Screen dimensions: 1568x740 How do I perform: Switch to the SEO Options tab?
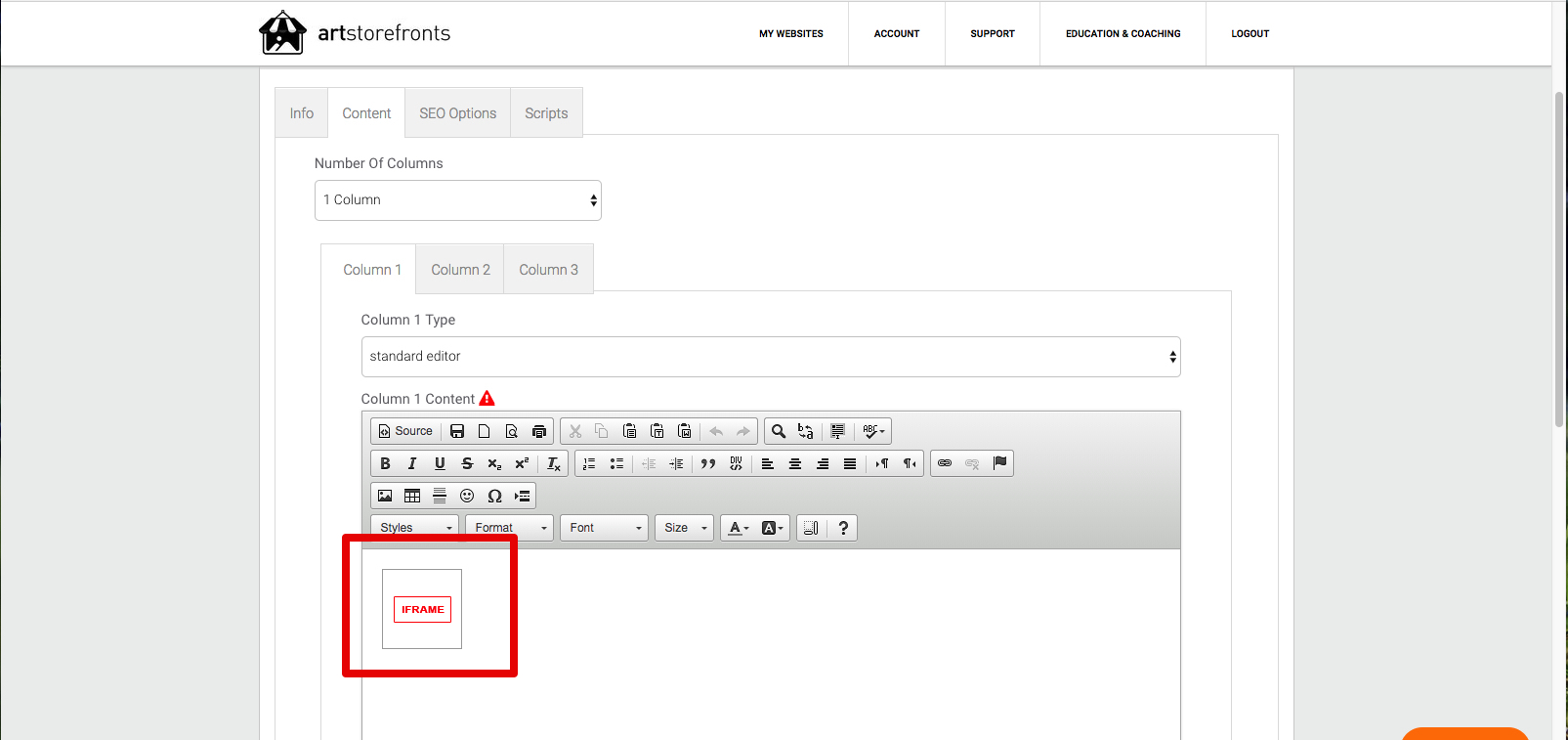coord(458,113)
